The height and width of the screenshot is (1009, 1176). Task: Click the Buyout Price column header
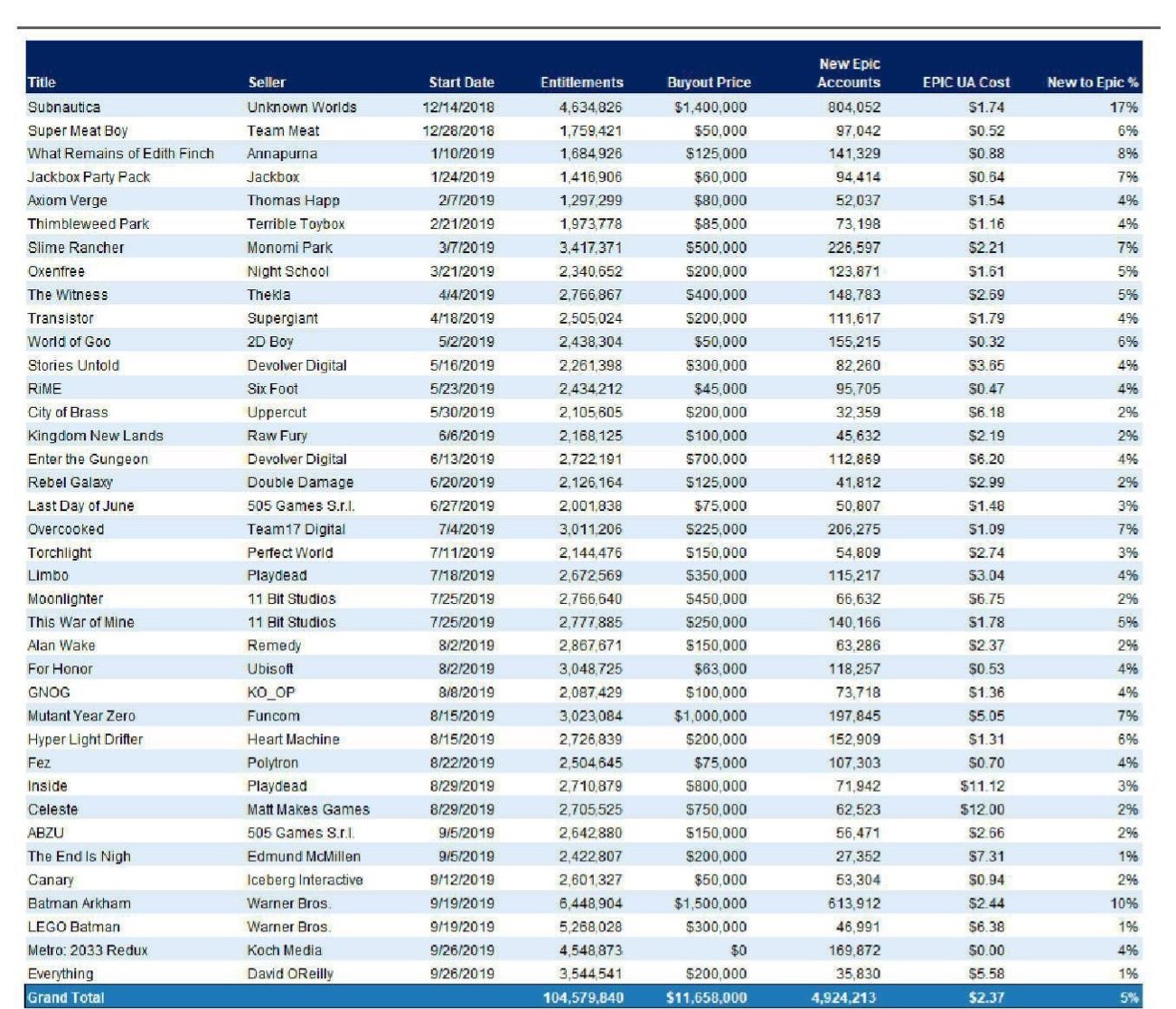pos(709,82)
